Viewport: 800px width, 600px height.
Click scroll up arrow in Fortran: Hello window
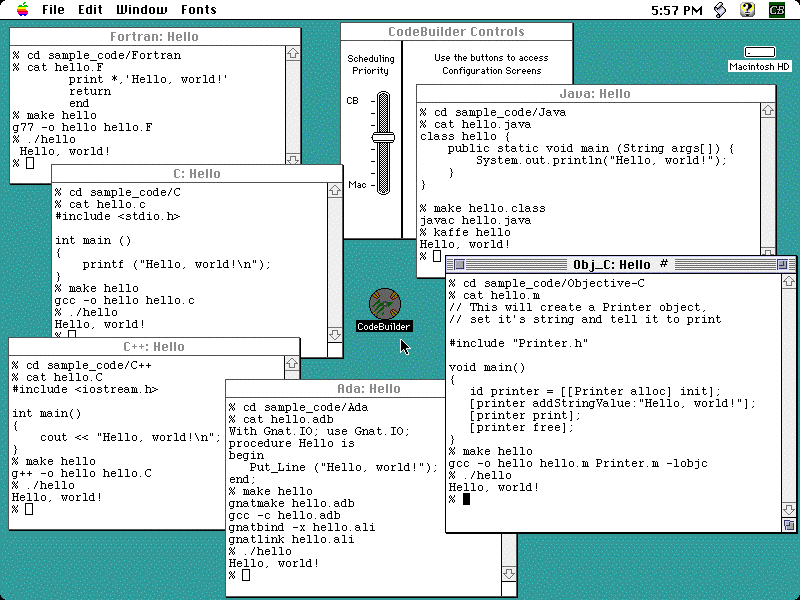[x=293, y=53]
